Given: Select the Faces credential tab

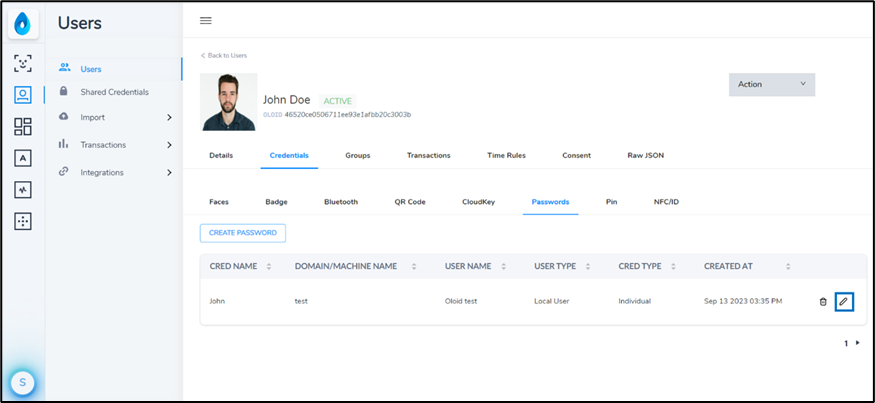Looking at the screenshot, I should pos(219,202).
